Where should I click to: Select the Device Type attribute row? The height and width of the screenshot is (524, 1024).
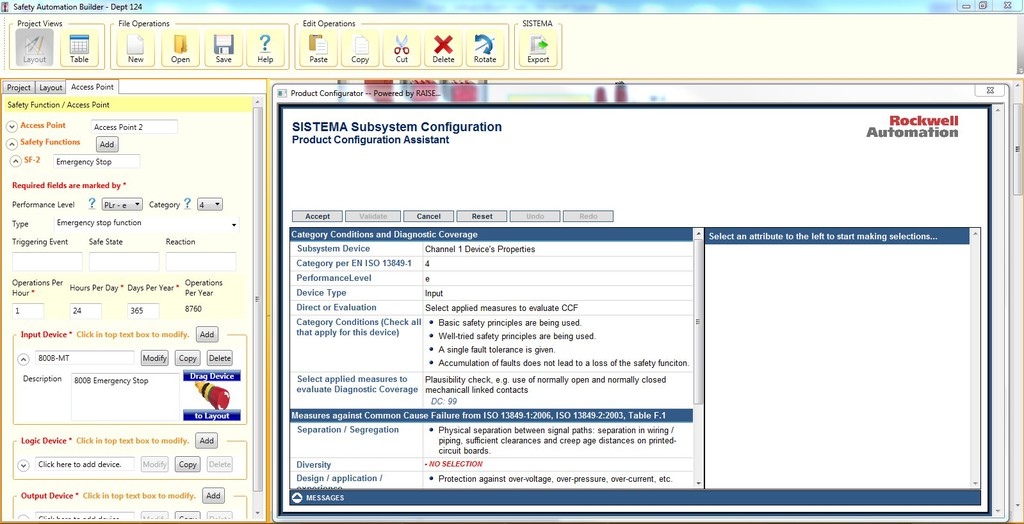coord(491,293)
